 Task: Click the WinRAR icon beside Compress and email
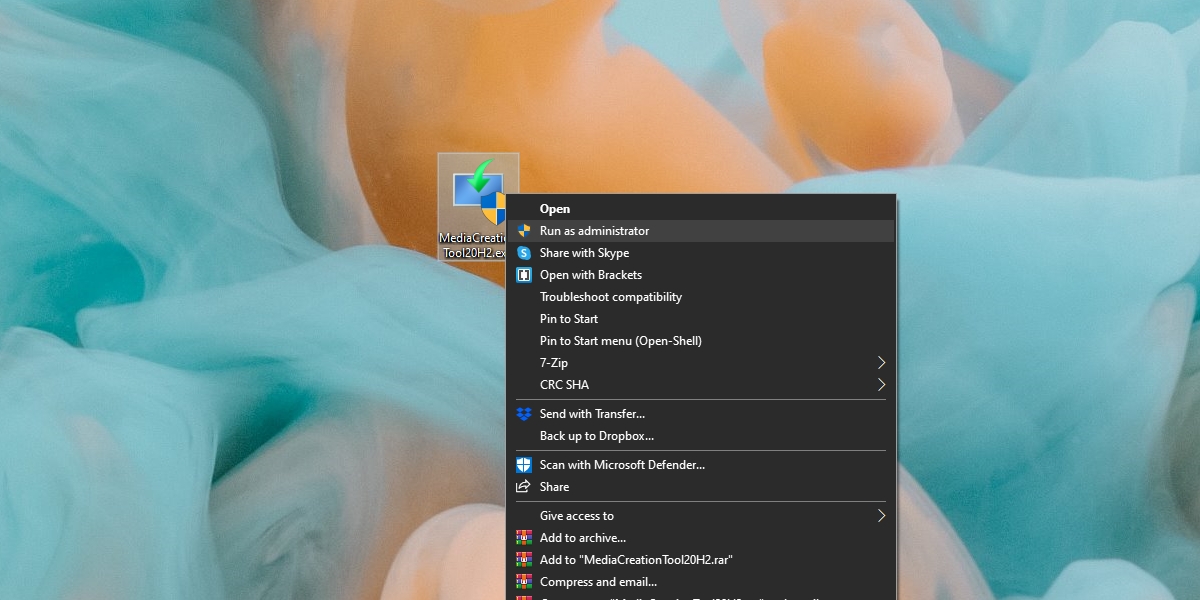click(x=523, y=582)
